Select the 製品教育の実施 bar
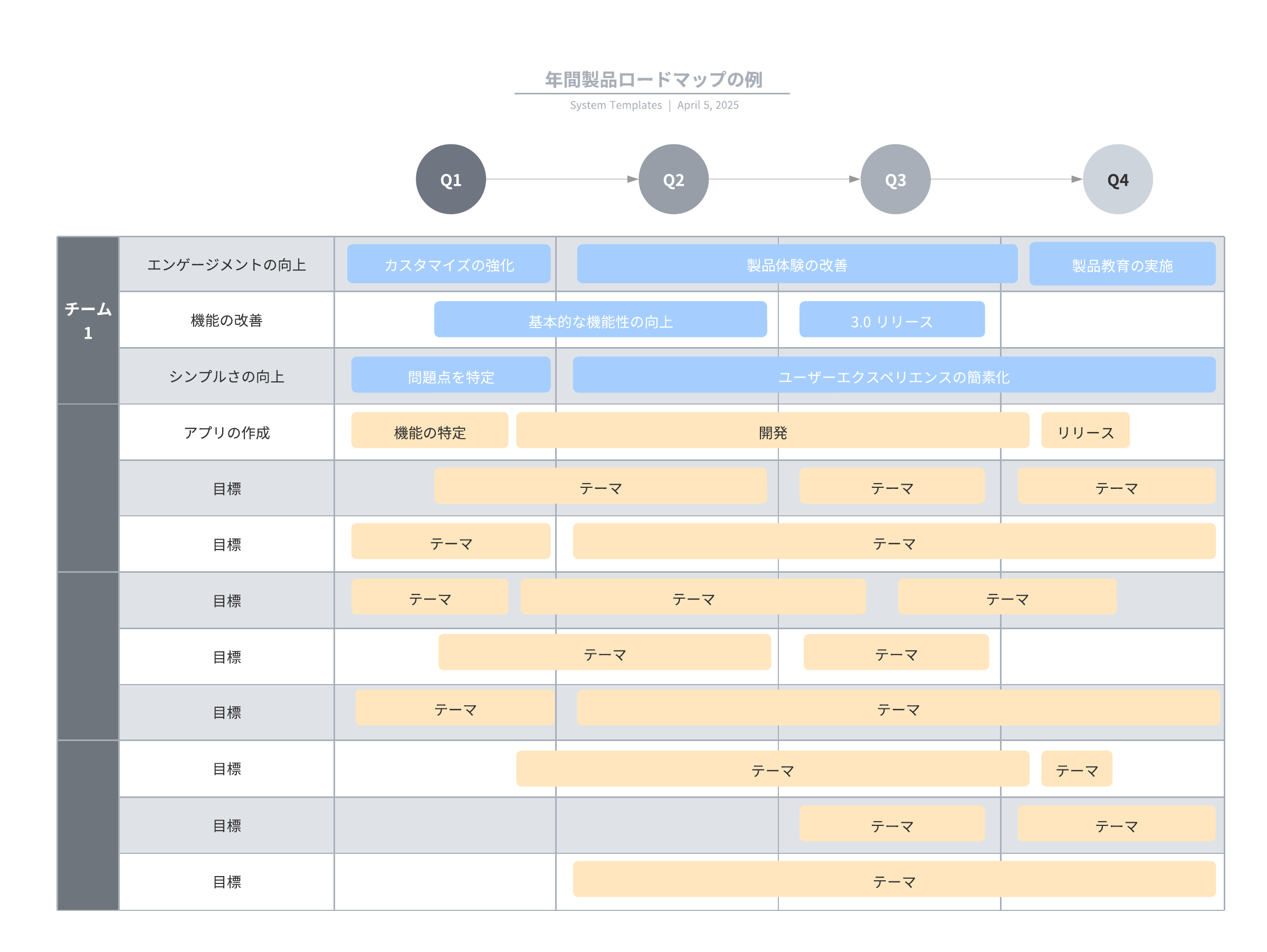This screenshot has width=1267, height=952. [x=1121, y=264]
